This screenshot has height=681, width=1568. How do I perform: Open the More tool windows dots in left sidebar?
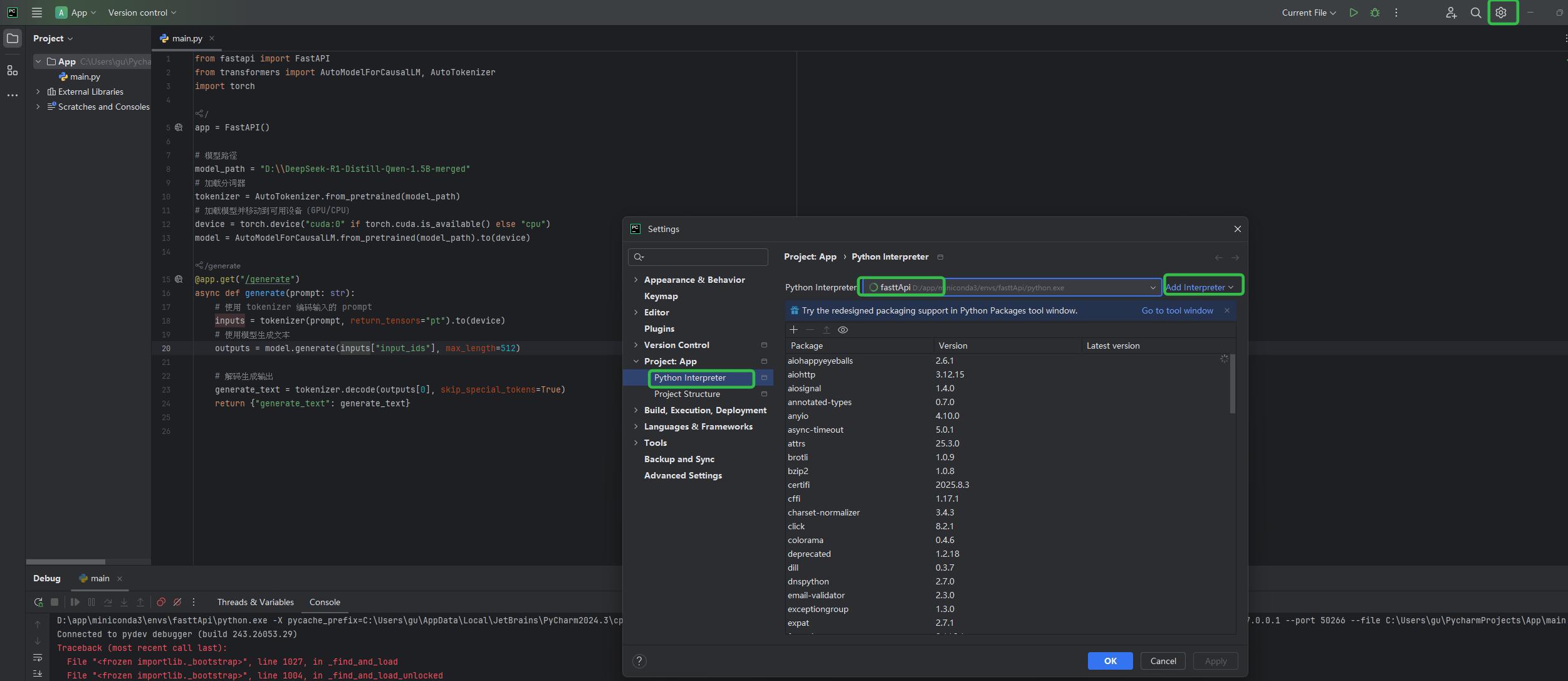click(x=13, y=95)
